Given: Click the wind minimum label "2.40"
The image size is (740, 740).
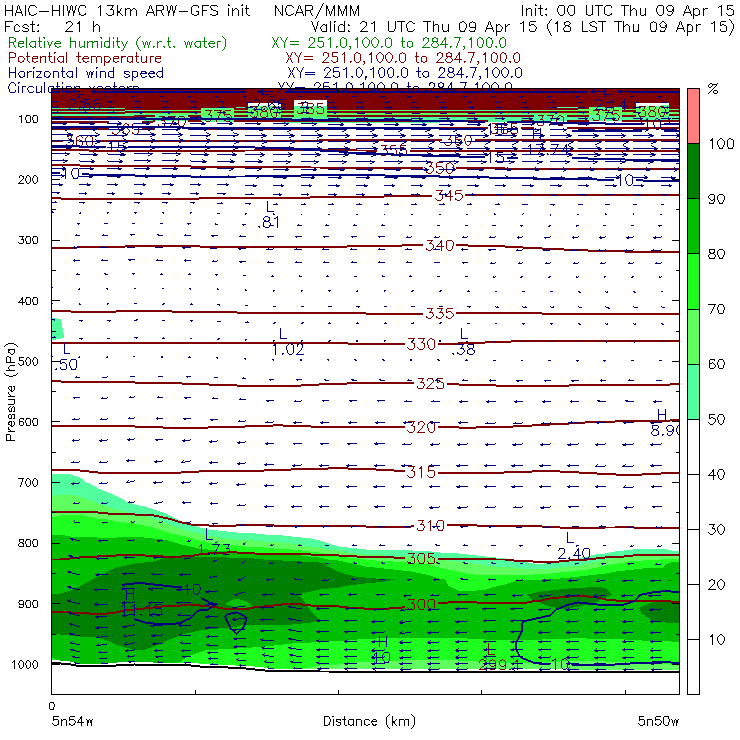Looking at the screenshot, I should click(x=574, y=553).
